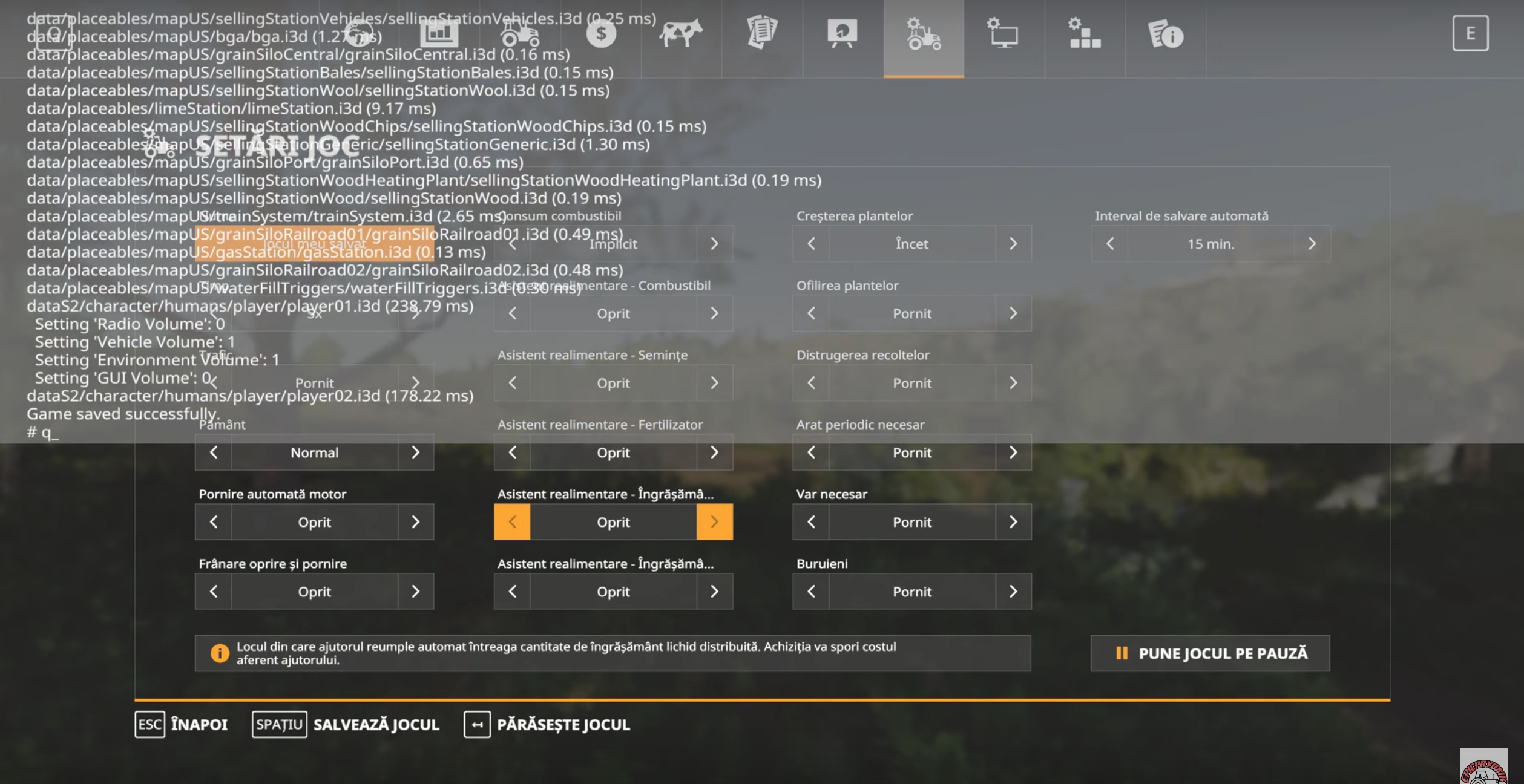Toggle Ofilirea plantelor using right arrow
The width and height of the screenshot is (1524, 784).
1013,313
